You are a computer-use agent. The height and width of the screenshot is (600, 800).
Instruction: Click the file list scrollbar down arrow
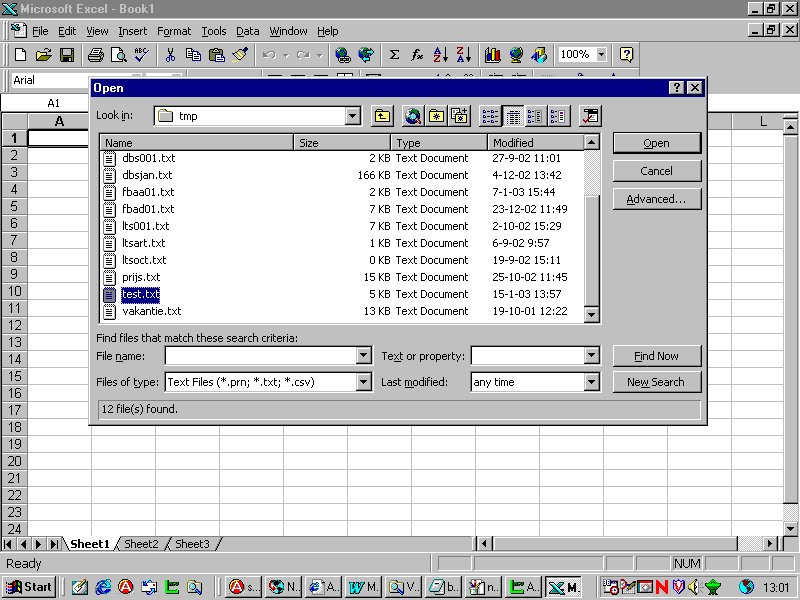pos(592,314)
